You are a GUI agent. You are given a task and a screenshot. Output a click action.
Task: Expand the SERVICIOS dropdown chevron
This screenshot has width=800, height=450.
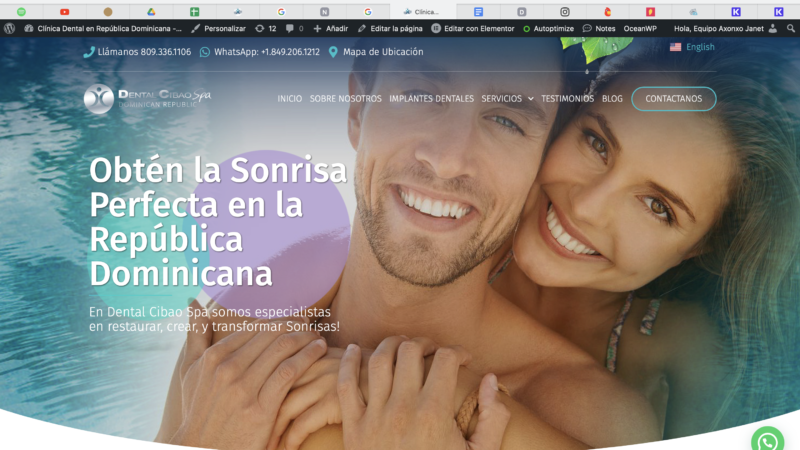pos(531,99)
